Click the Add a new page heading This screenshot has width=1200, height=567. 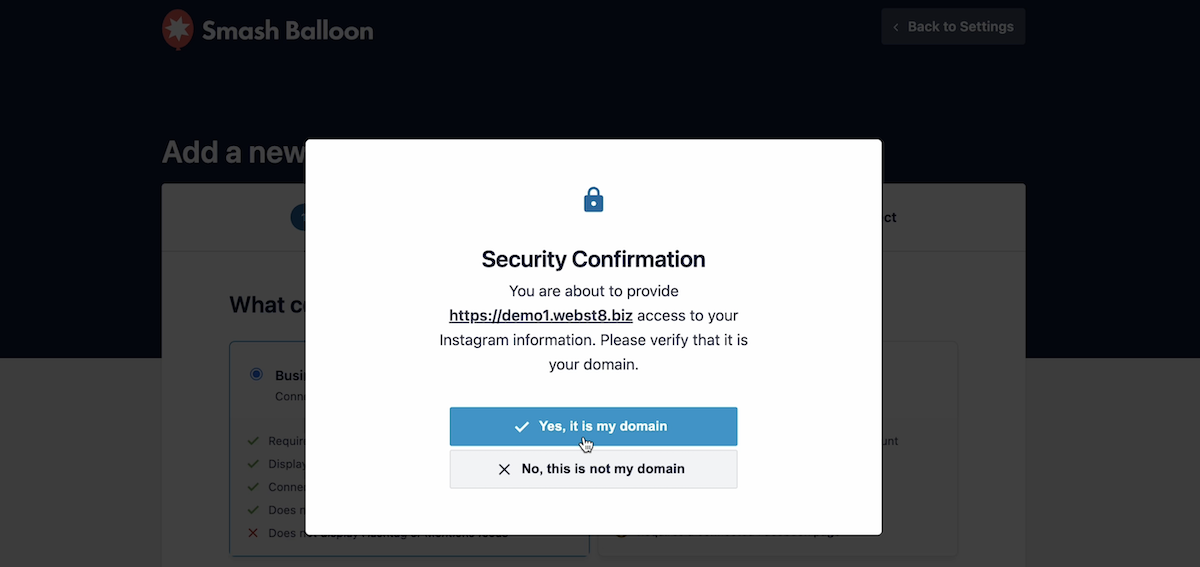click(233, 152)
